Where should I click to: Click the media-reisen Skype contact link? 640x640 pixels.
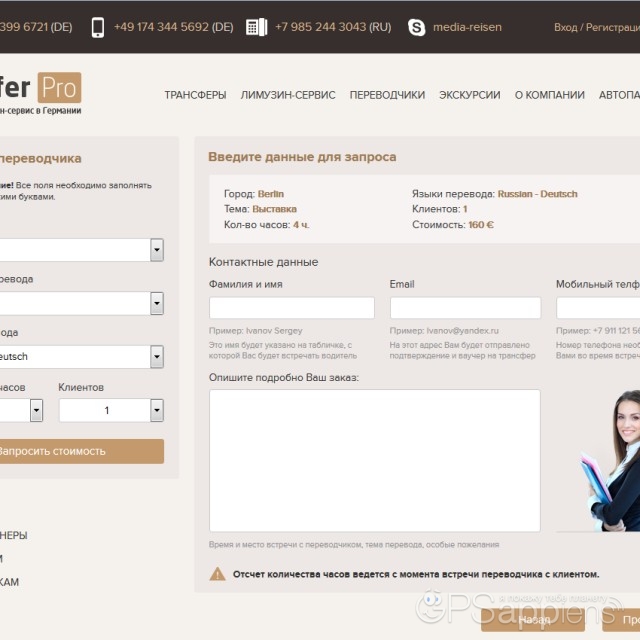(466, 27)
